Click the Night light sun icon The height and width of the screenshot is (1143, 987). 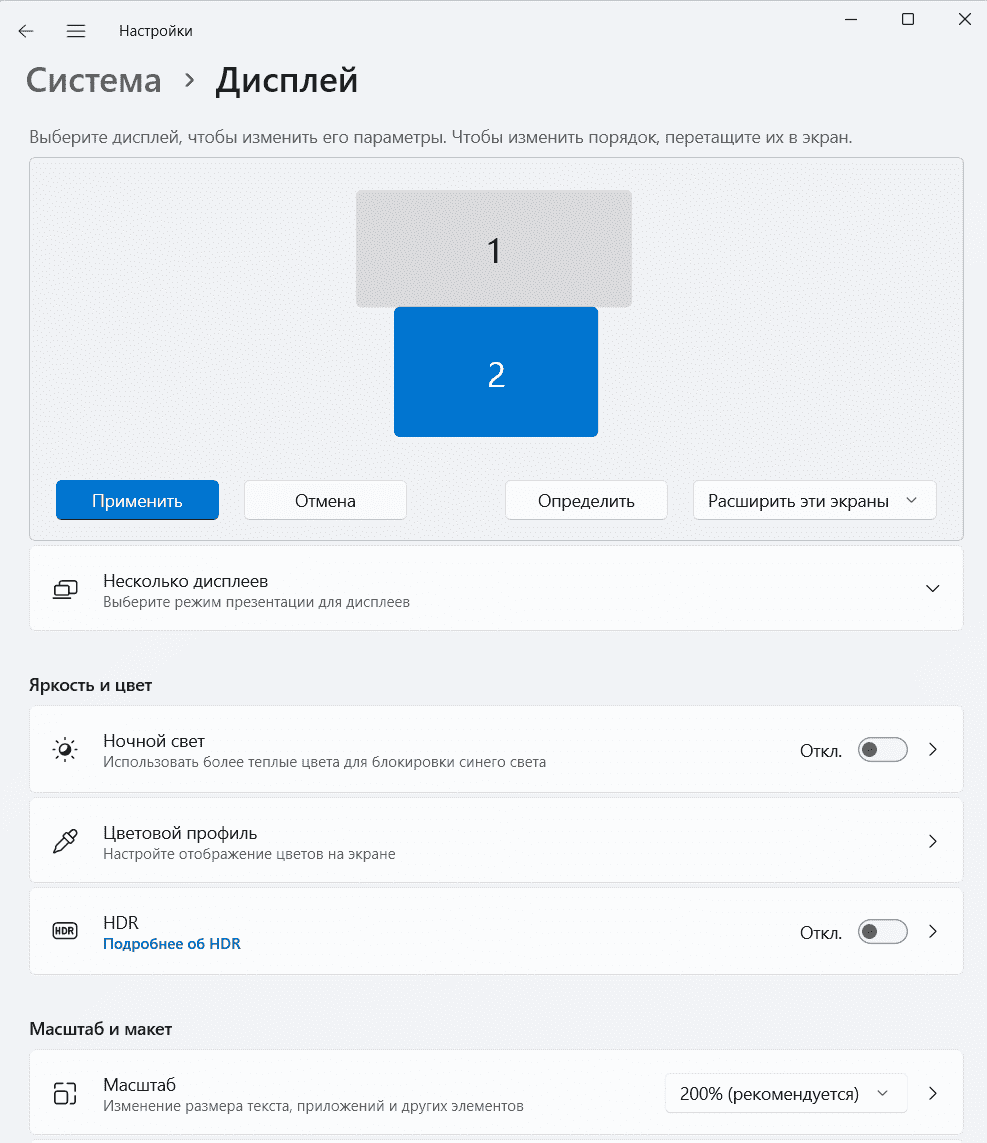pos(65,750)
